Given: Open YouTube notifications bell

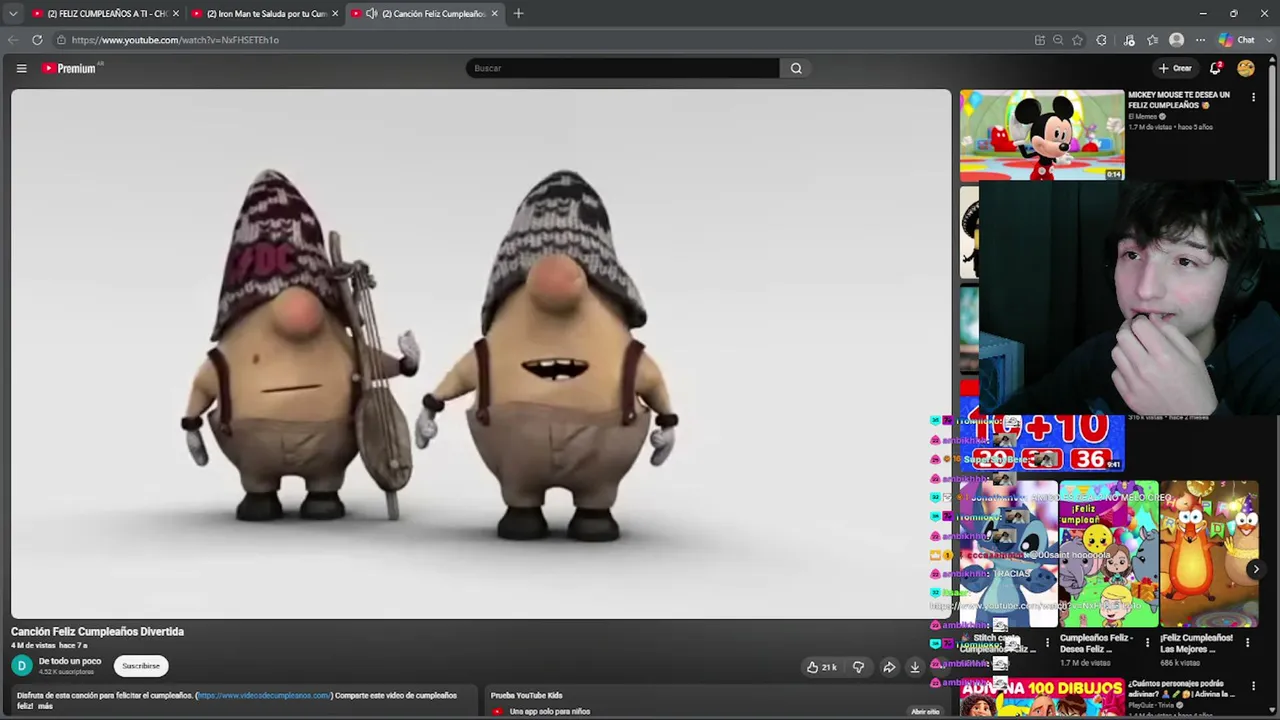Looking at the screenshot, I should tap(1215, 68).
